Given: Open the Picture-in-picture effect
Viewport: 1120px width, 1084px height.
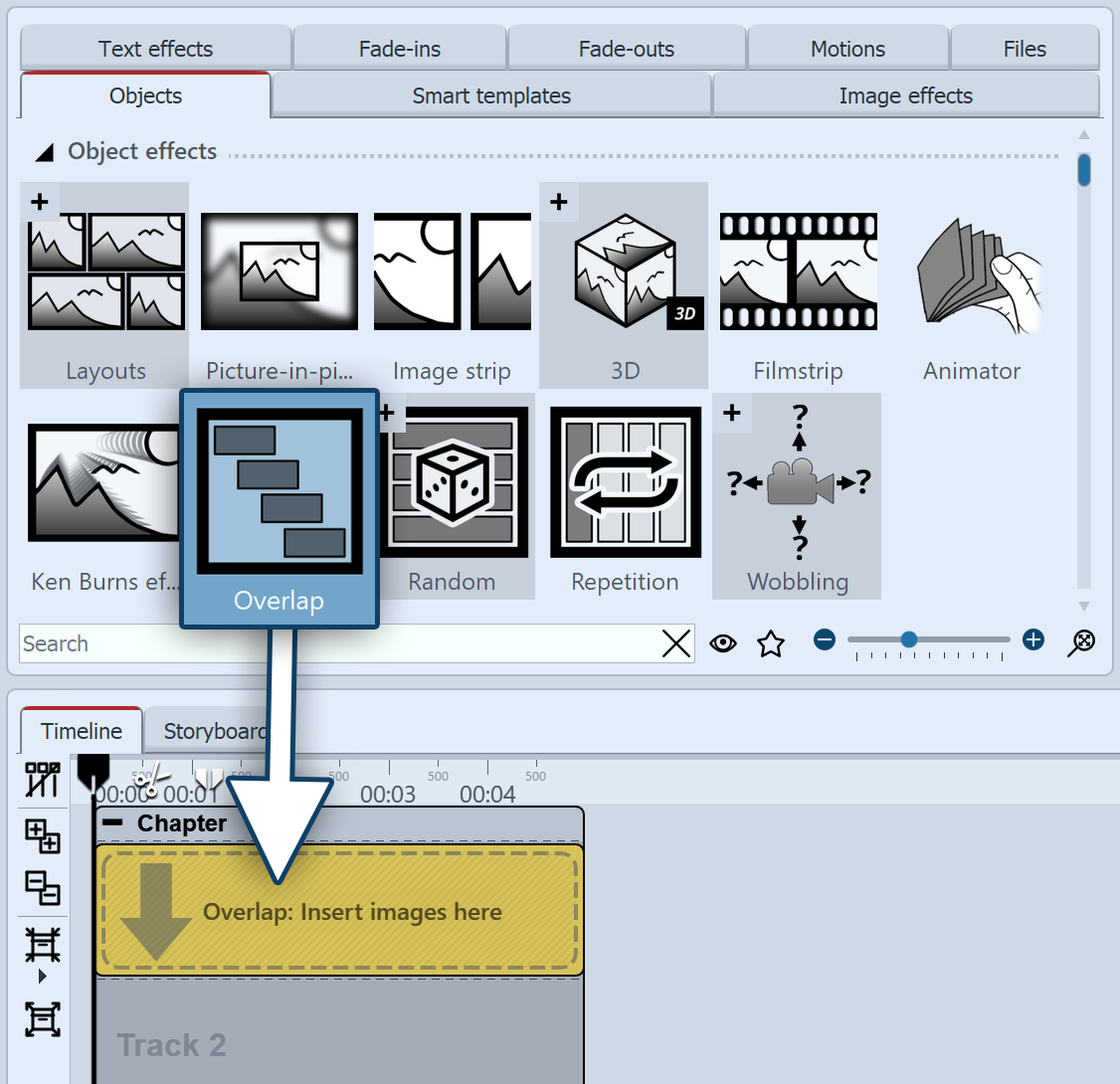Looking at the screenshot, I should 279,271.
